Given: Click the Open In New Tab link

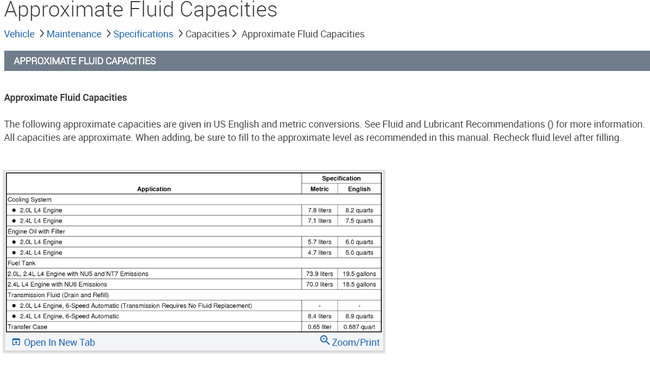Looking at the screenshot, I should pyautogui.click(x=59, y=343).
